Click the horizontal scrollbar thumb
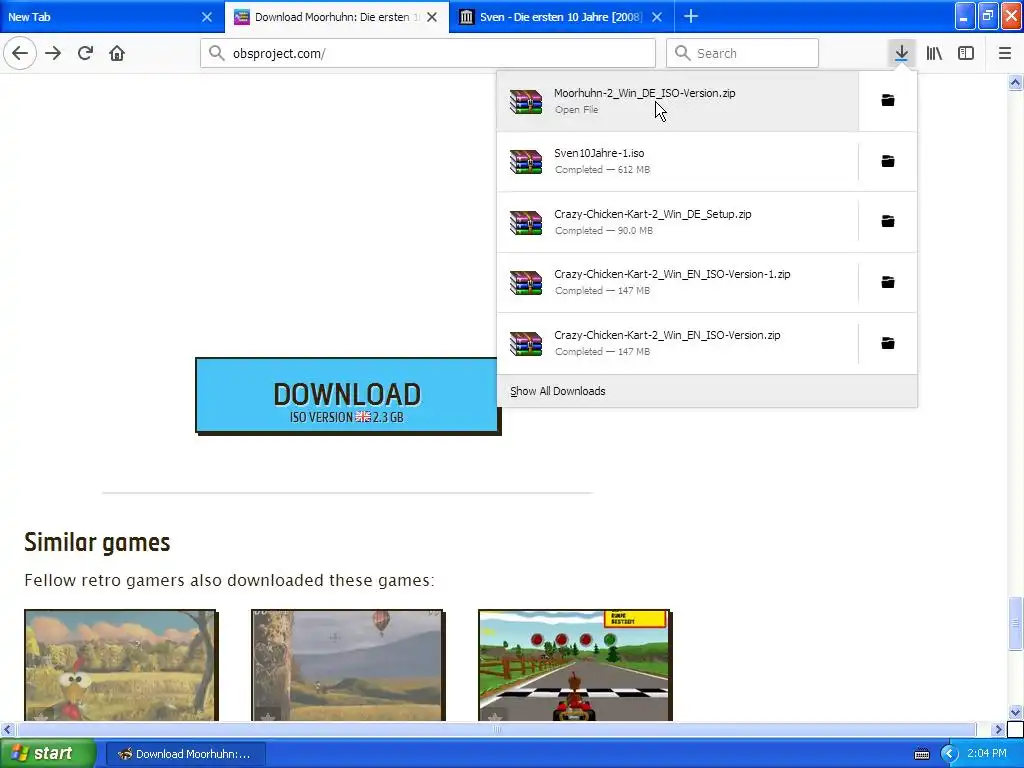 tap(496, 729)
